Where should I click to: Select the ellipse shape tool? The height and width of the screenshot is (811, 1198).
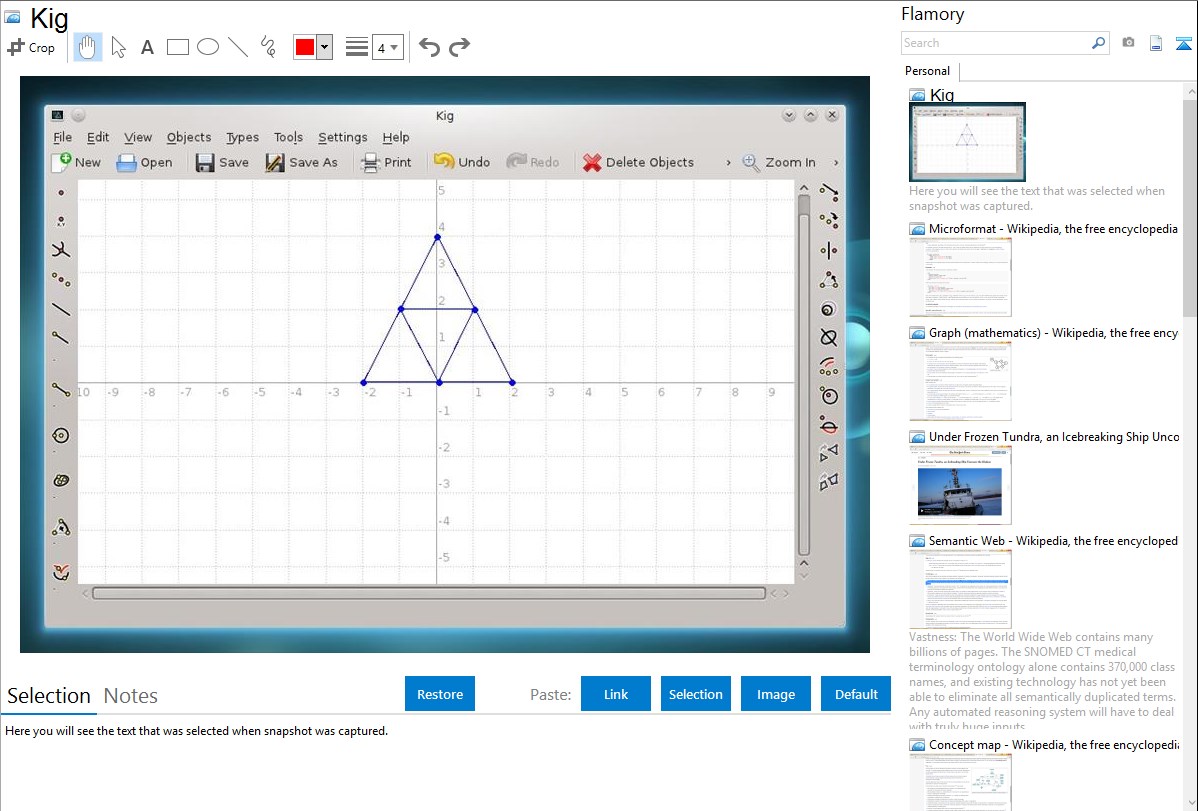pos(208,47)
